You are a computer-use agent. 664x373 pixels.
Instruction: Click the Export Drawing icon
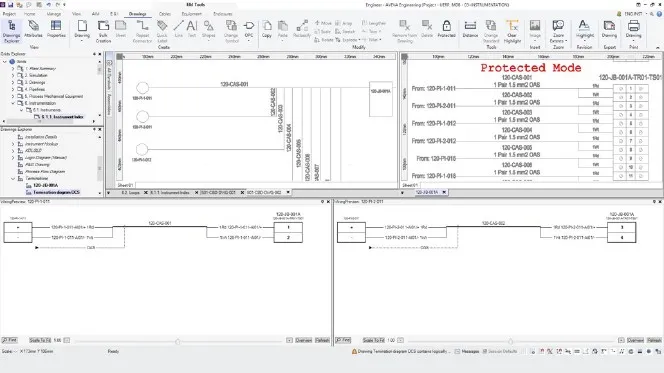[x=609, y=29]
